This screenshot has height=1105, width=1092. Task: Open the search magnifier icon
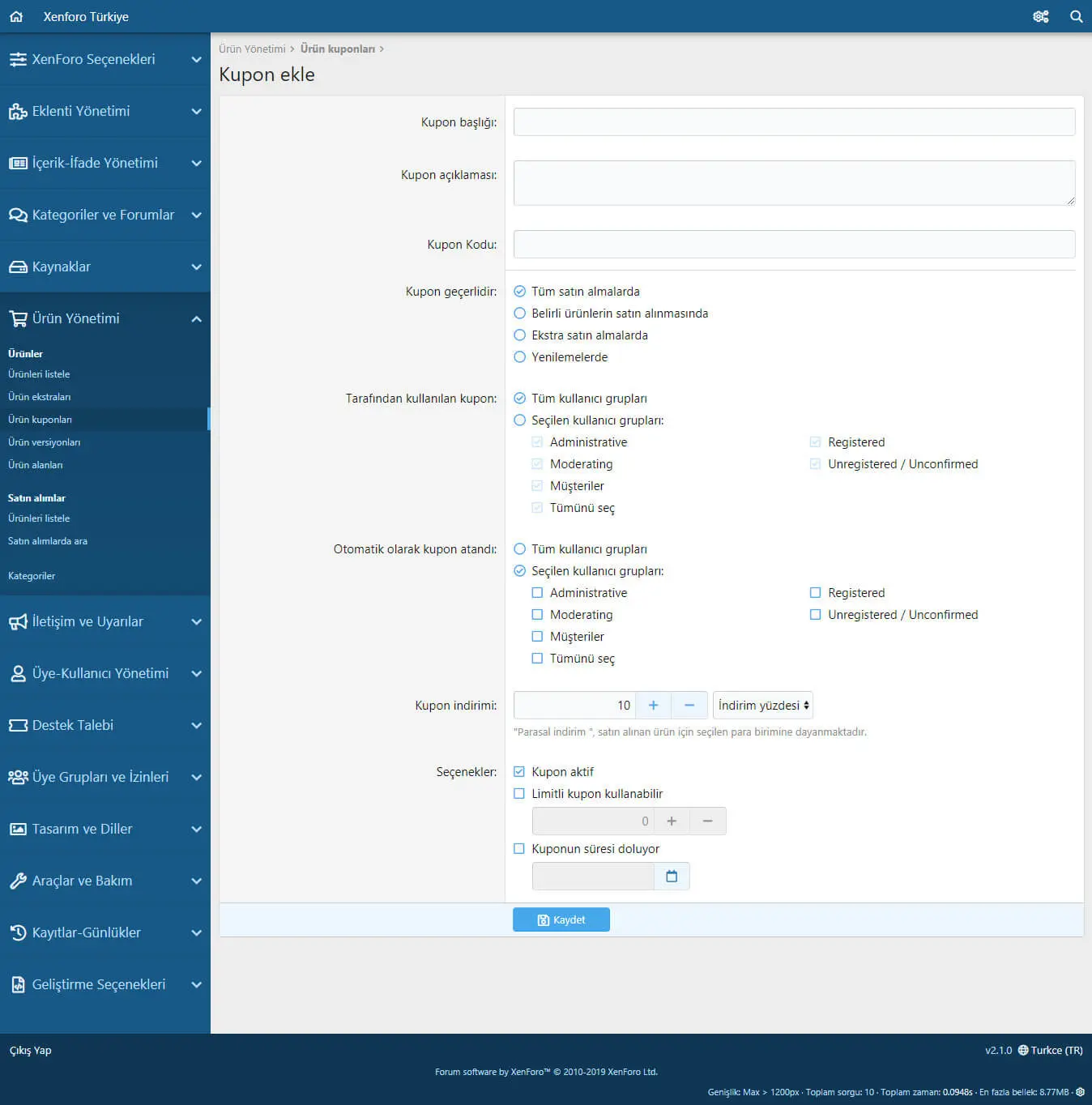(x=1076, y=16)
